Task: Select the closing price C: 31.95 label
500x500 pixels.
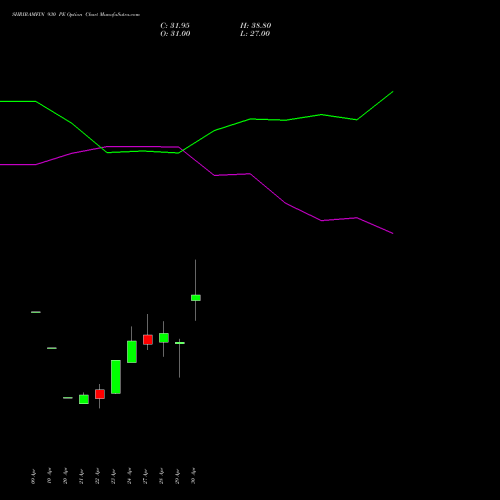Action: tap(175, 26)
